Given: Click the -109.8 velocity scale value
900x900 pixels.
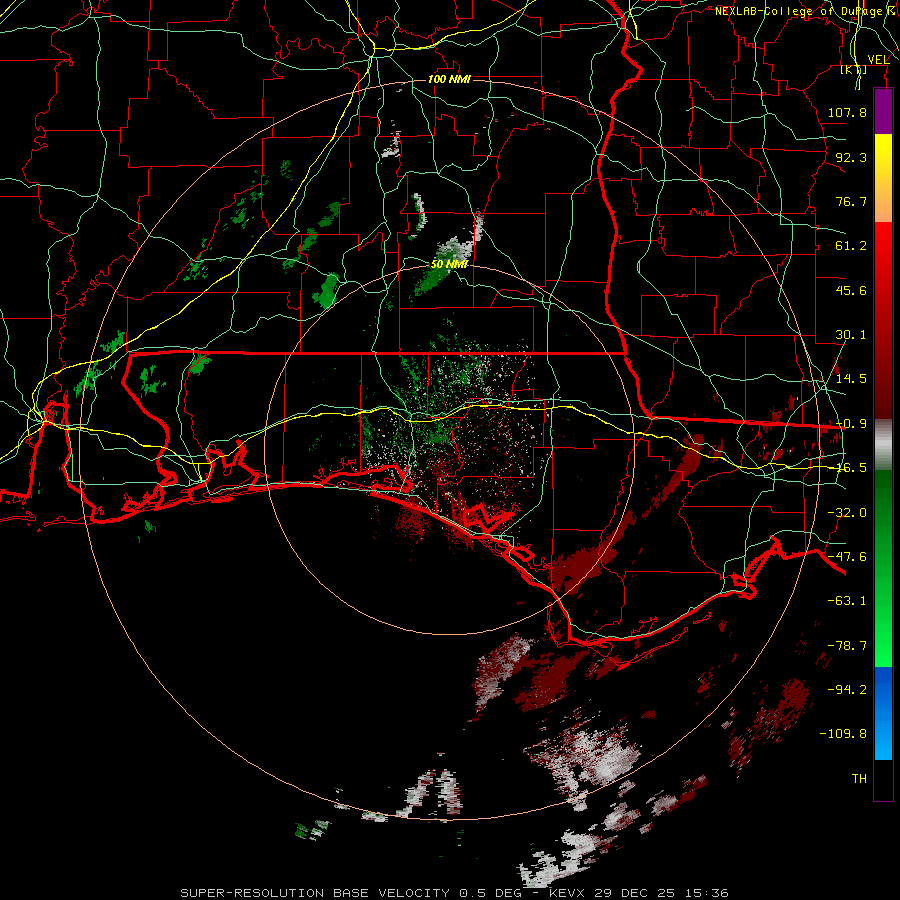Looking at the screenshot, I should (x=843, y=734).
